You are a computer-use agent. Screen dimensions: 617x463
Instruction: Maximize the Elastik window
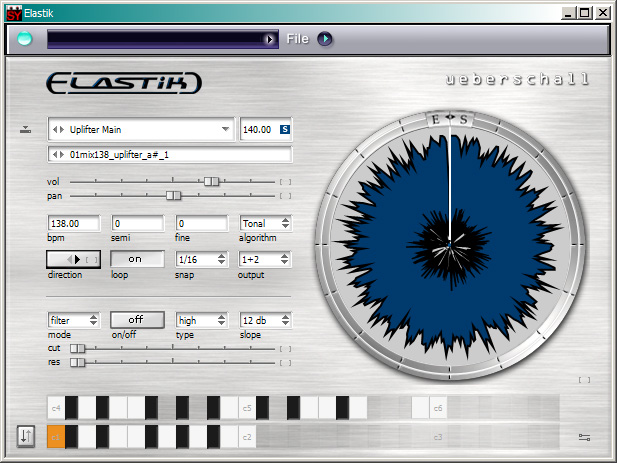[x=585, y=13]
